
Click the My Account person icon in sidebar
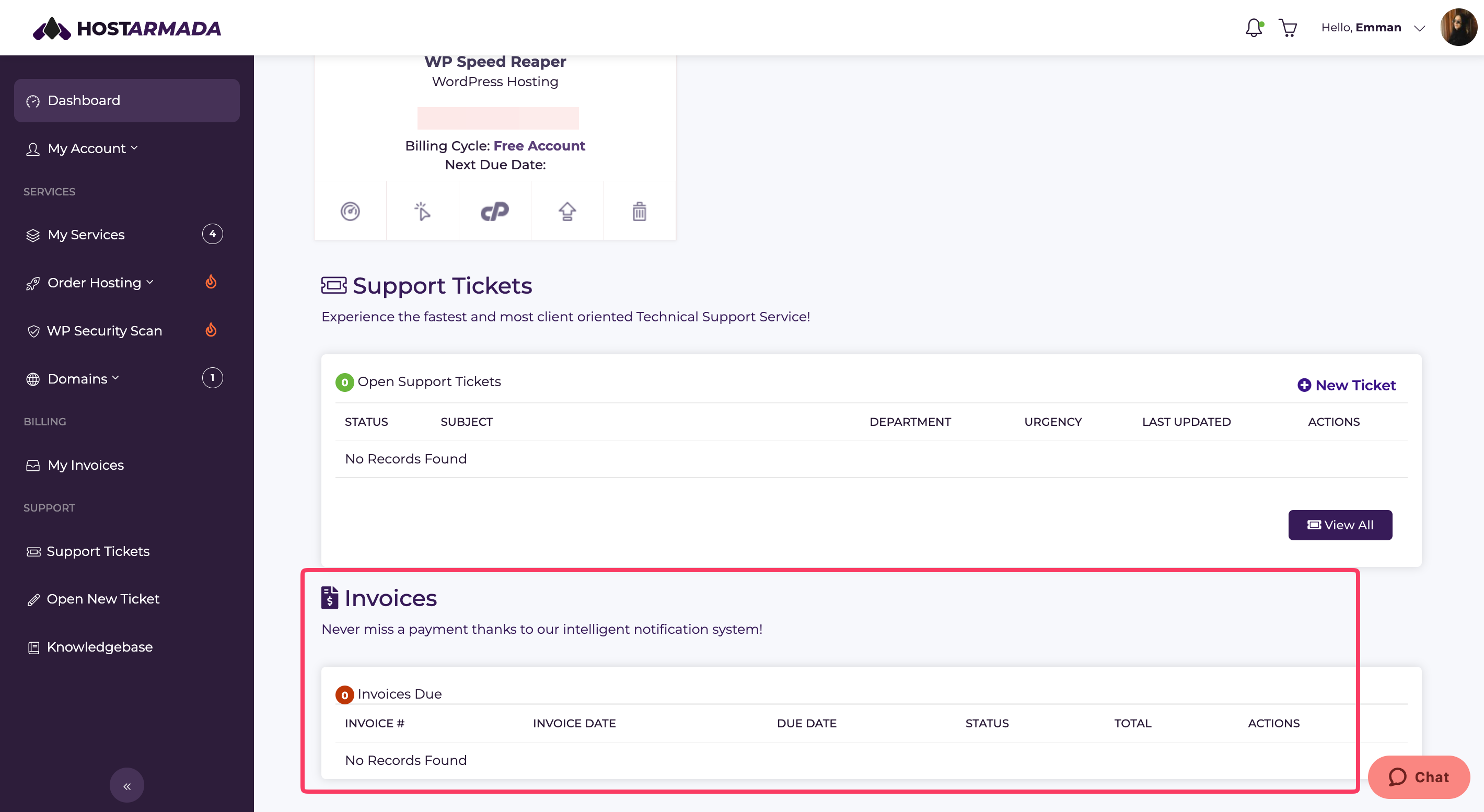tap(33, 150)
